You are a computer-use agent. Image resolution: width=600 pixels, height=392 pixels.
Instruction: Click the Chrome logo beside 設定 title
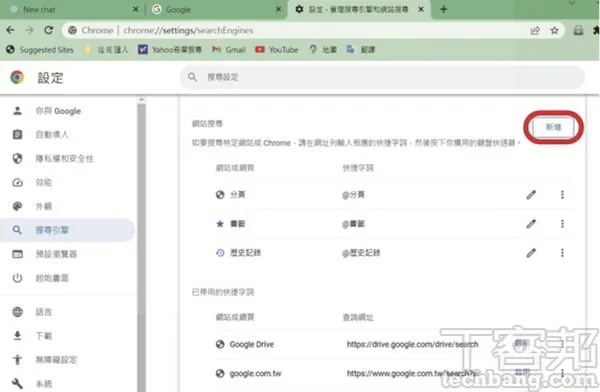click(17, 77)
